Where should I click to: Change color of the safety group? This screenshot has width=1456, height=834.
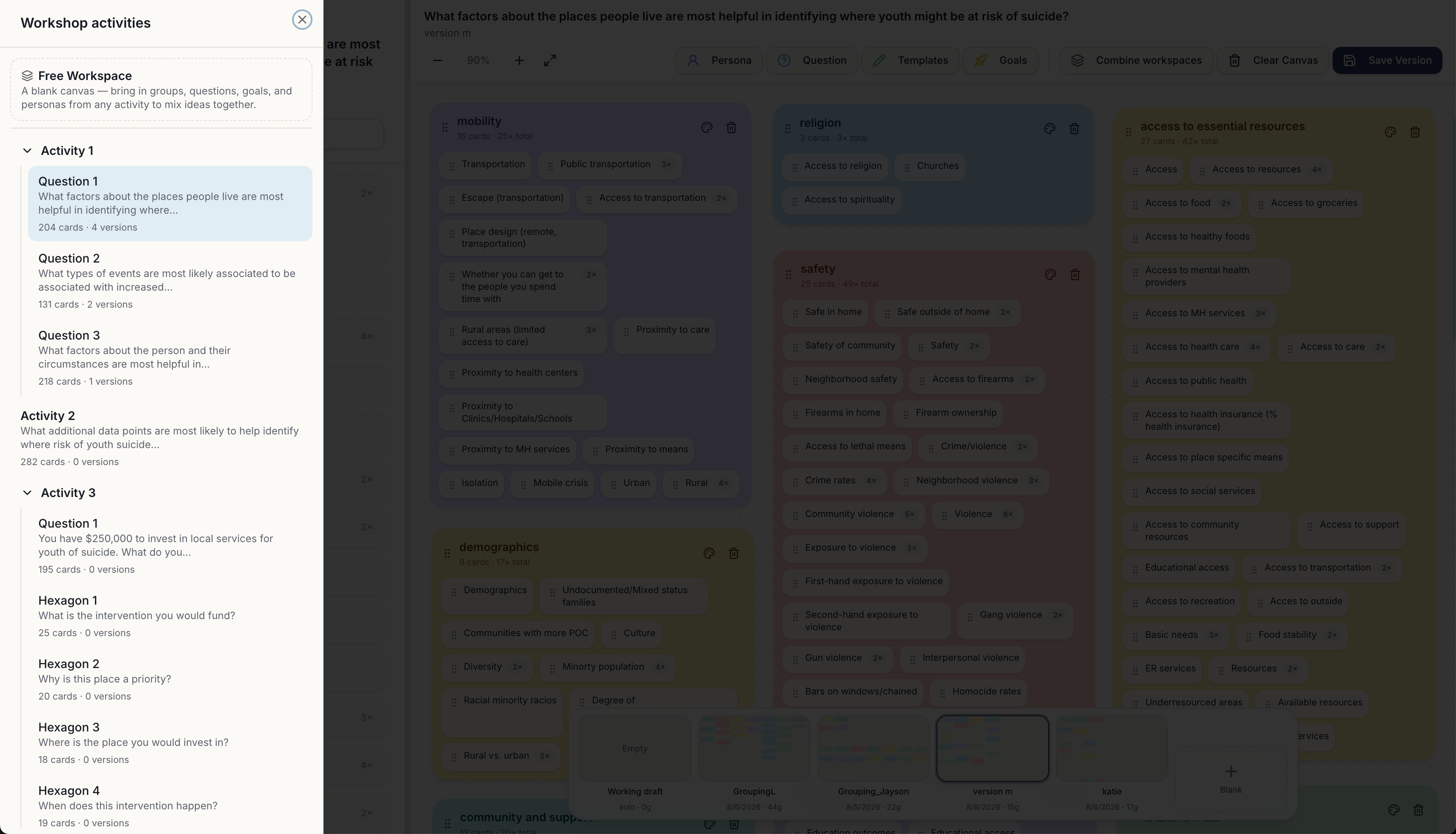click(1050, 275)
